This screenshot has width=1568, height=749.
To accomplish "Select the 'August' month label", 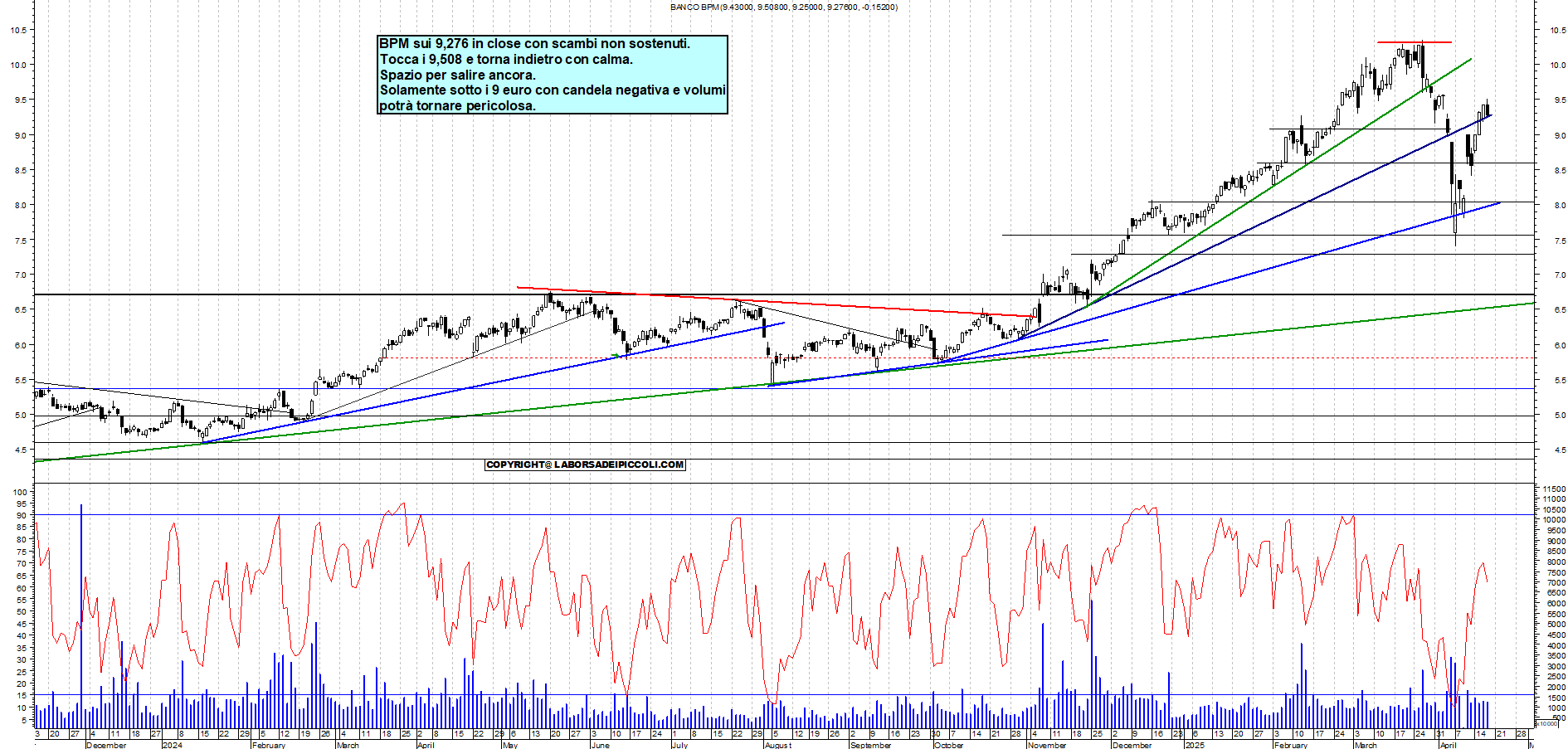I will 777,745.
